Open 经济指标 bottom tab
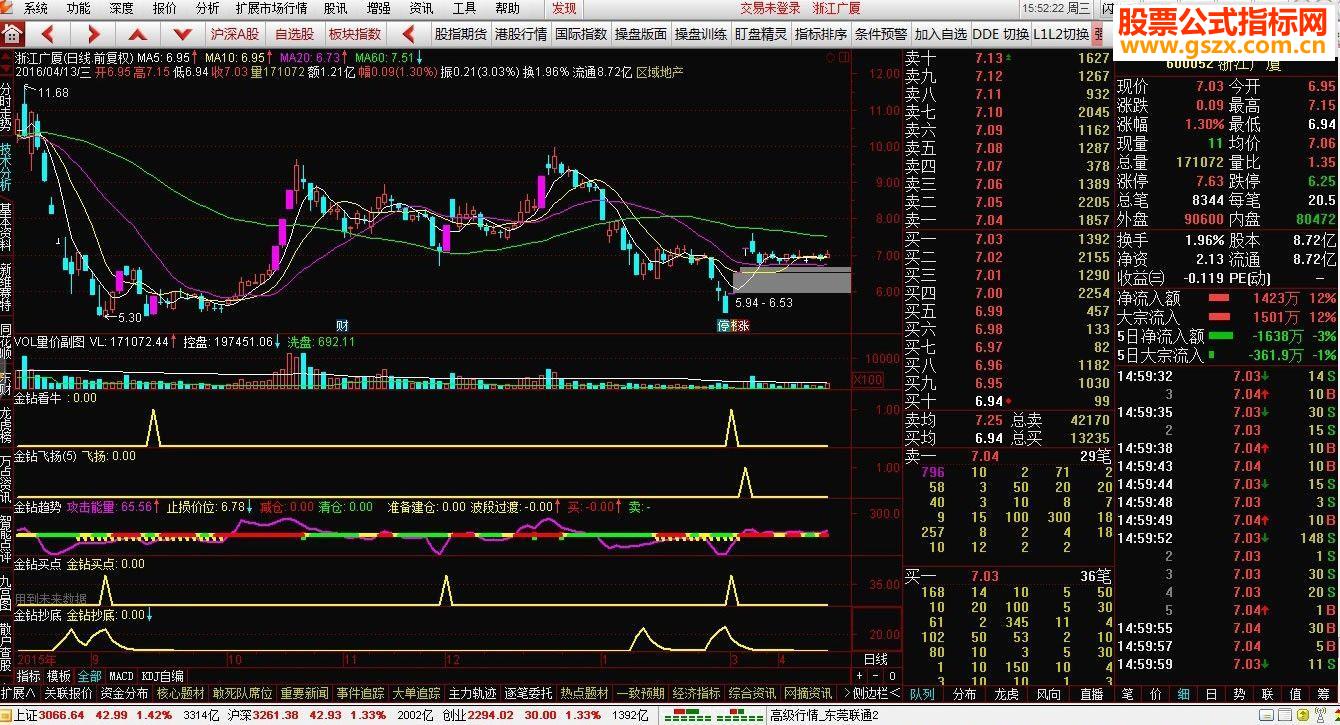 pos(696,693)
